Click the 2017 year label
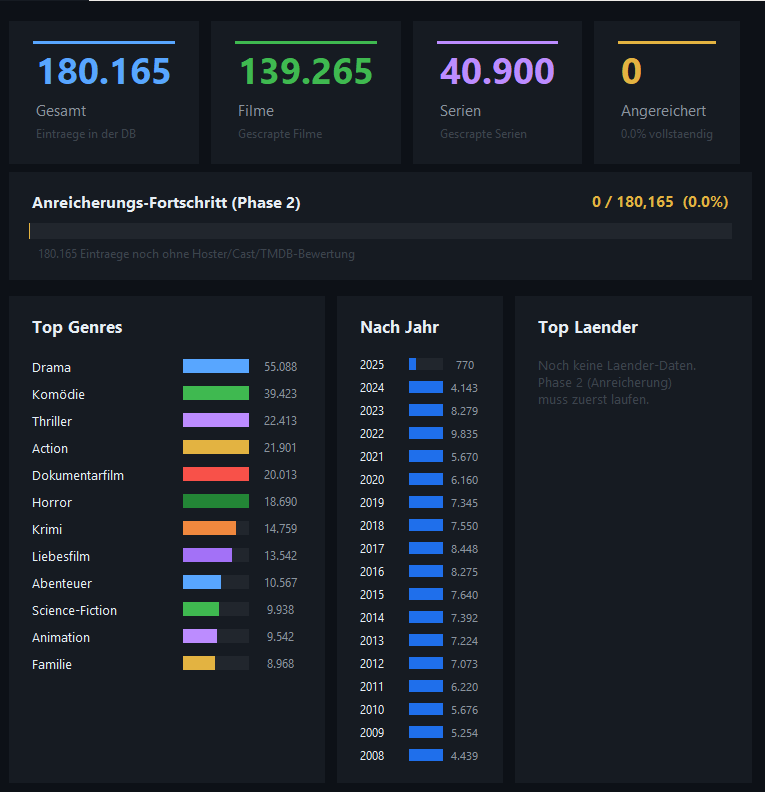The image size is (765, 792). [372, 549]
